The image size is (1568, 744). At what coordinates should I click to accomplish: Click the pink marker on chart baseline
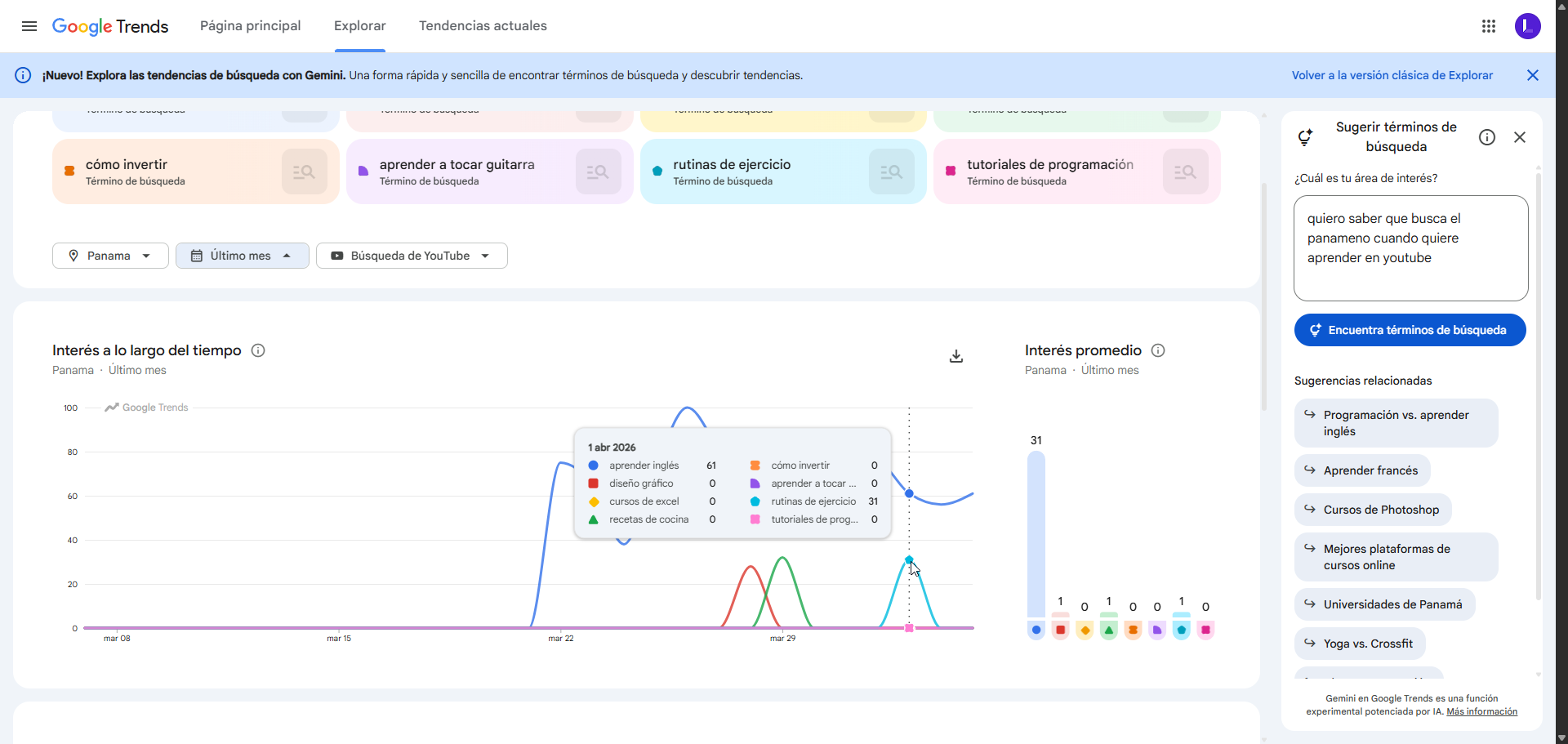[x=909, y=628]
